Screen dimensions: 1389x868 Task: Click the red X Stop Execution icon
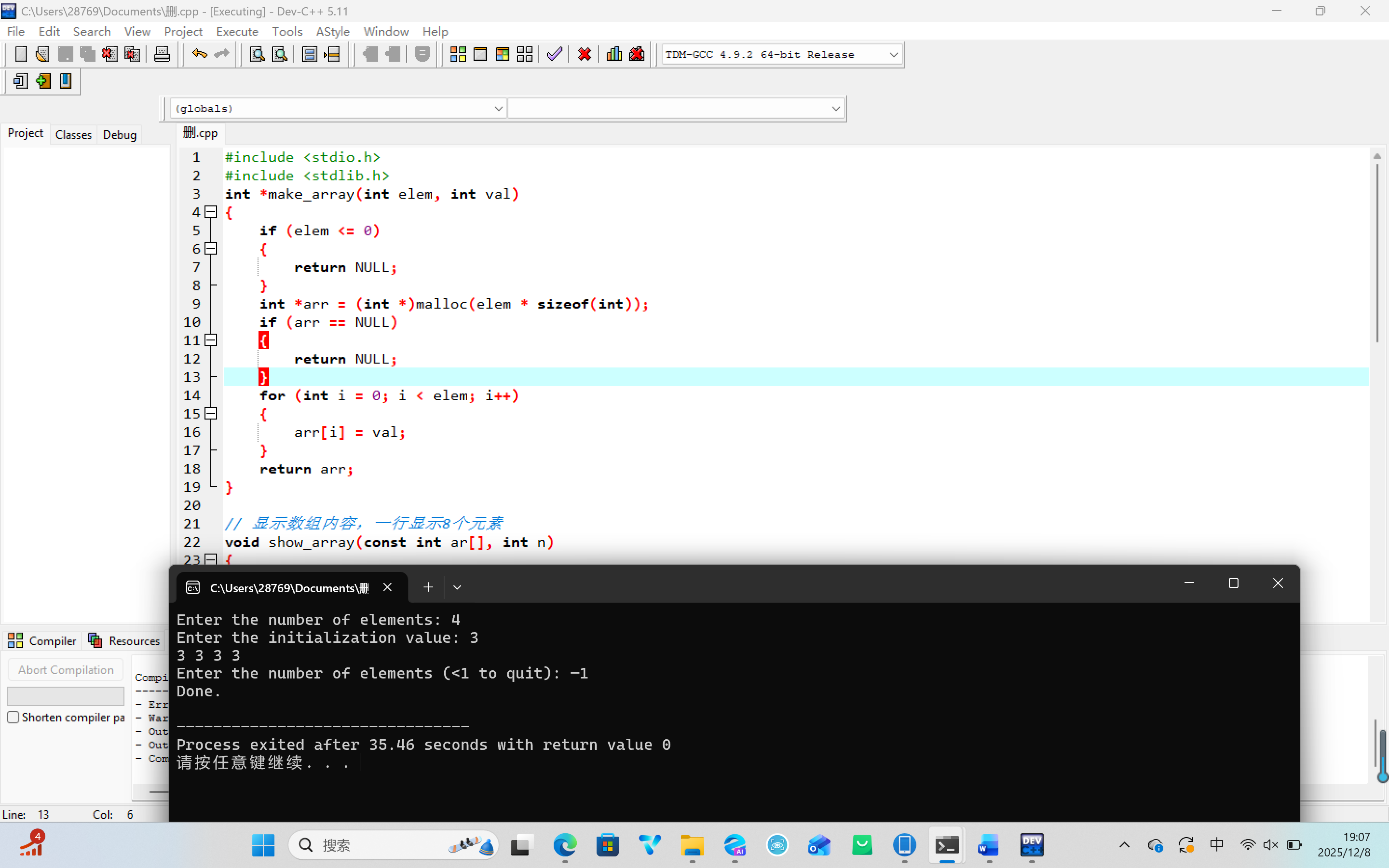pos(585,54)
